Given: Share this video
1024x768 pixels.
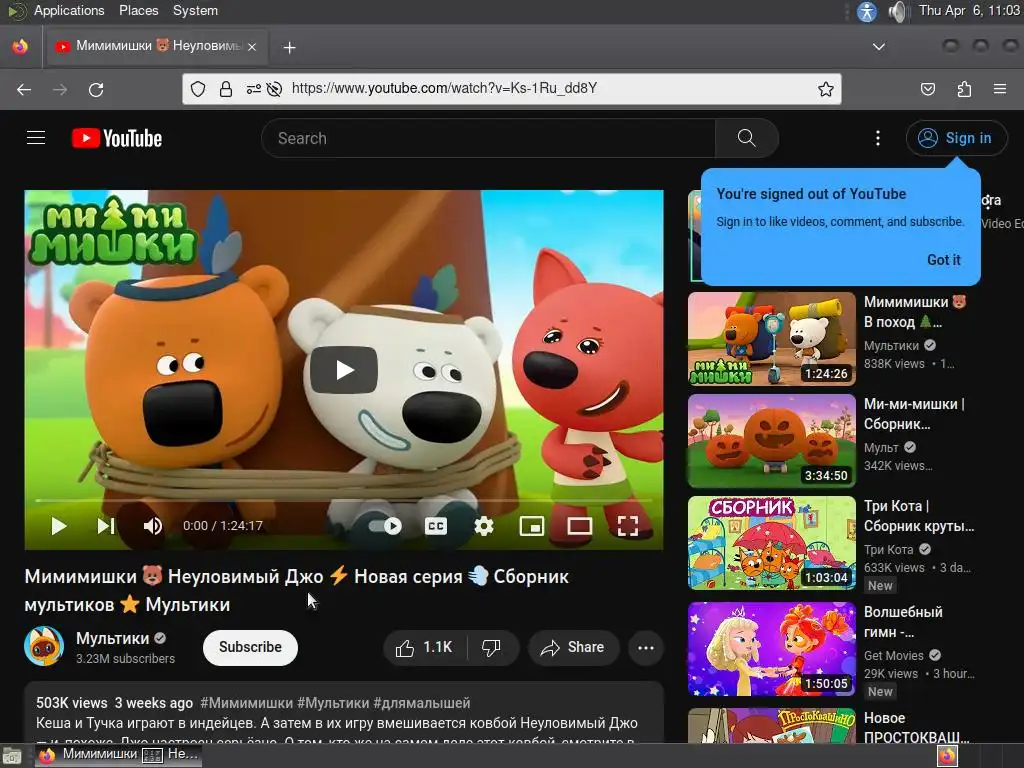Looking at the screenshot, I should pyautogui.click(x=573, y=647).
